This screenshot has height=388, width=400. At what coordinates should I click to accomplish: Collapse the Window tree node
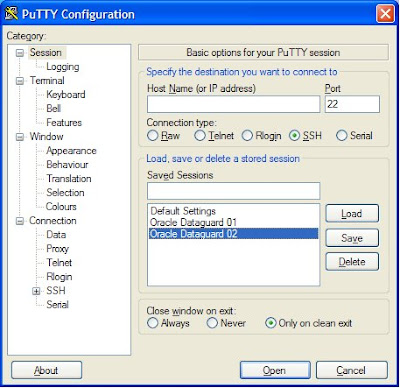pyautogui.click(x=20, y=137)
